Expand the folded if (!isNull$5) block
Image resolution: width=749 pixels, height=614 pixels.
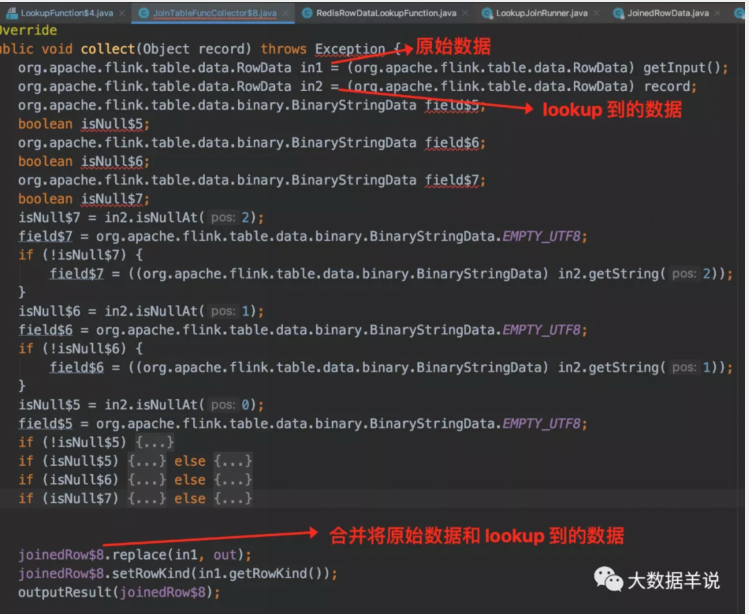pos(155,442)
